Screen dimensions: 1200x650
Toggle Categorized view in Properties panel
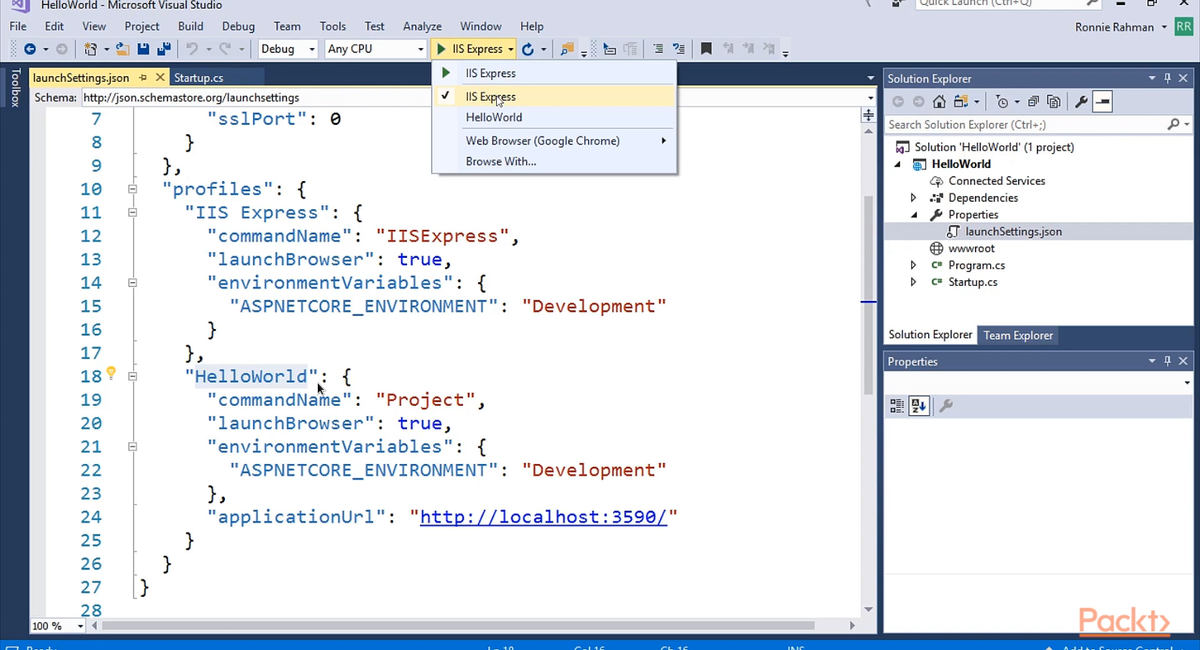[897, 406]
